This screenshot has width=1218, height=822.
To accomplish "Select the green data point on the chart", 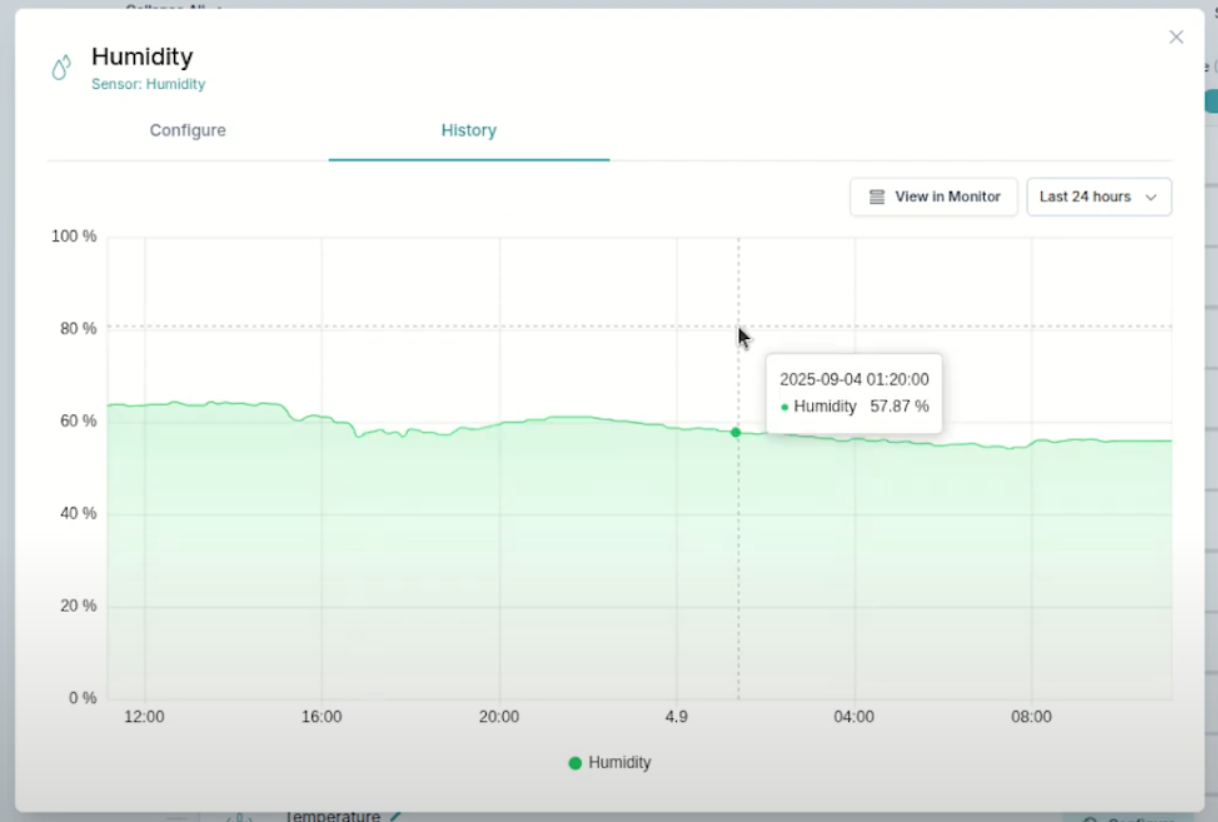I will [736, 432].
